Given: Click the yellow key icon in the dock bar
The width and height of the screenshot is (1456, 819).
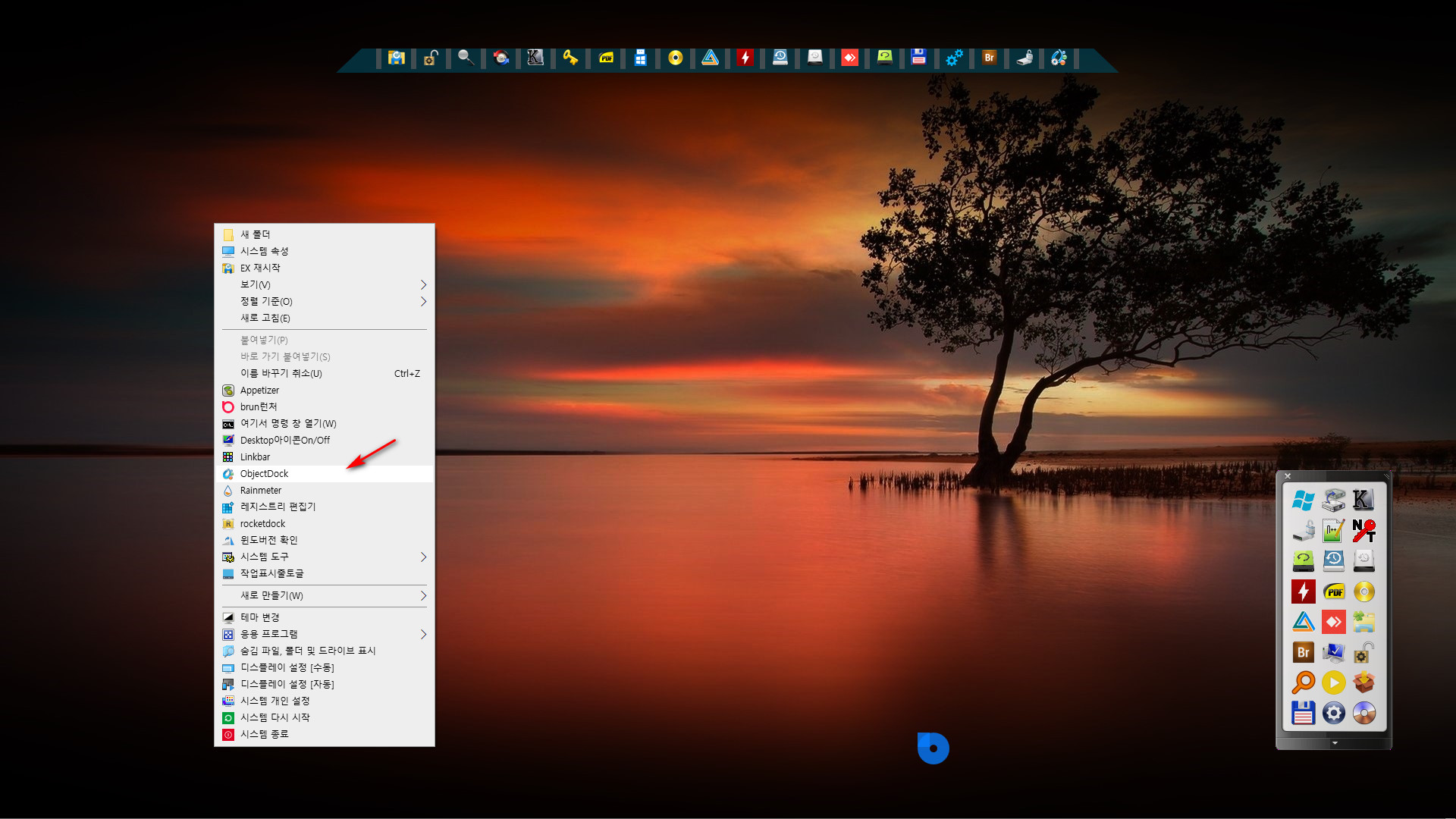Looking at the screenshot, I should [570, 58].
